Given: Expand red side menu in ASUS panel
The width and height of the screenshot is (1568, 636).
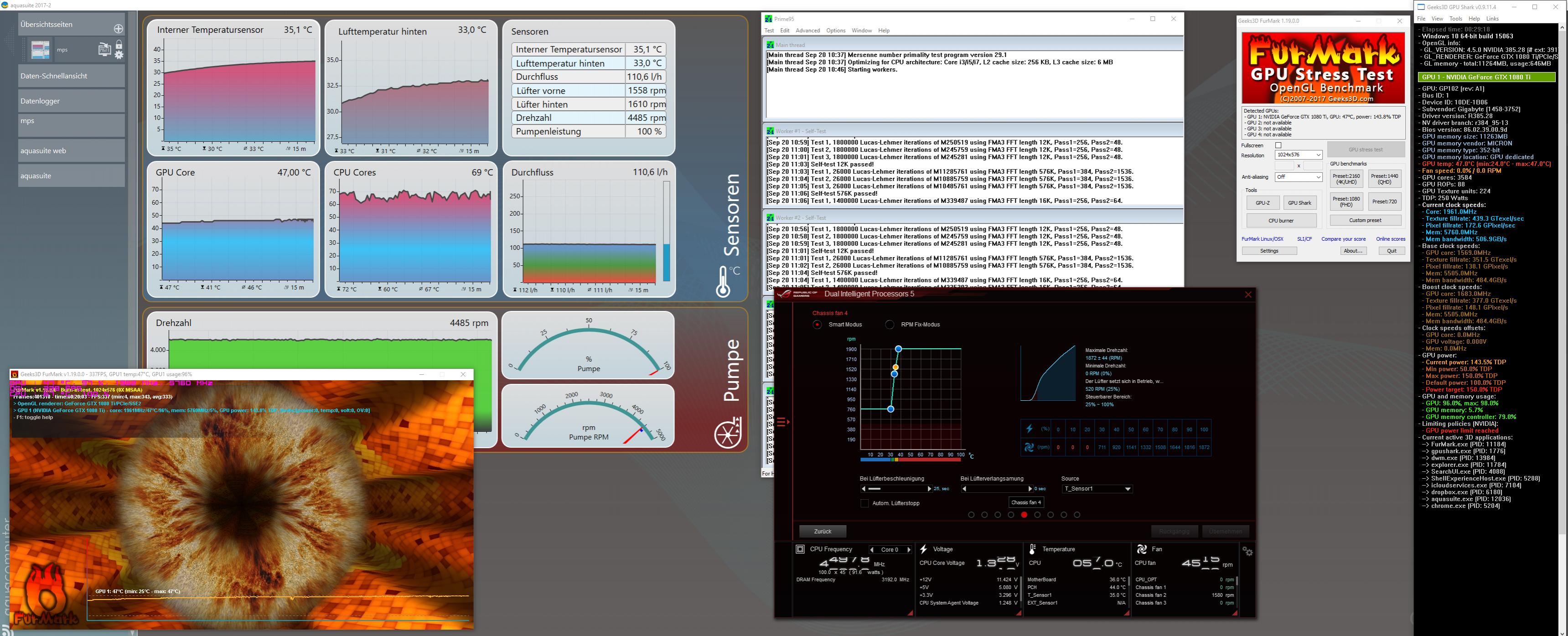Looking at the screenshot, I should [783, 422].
